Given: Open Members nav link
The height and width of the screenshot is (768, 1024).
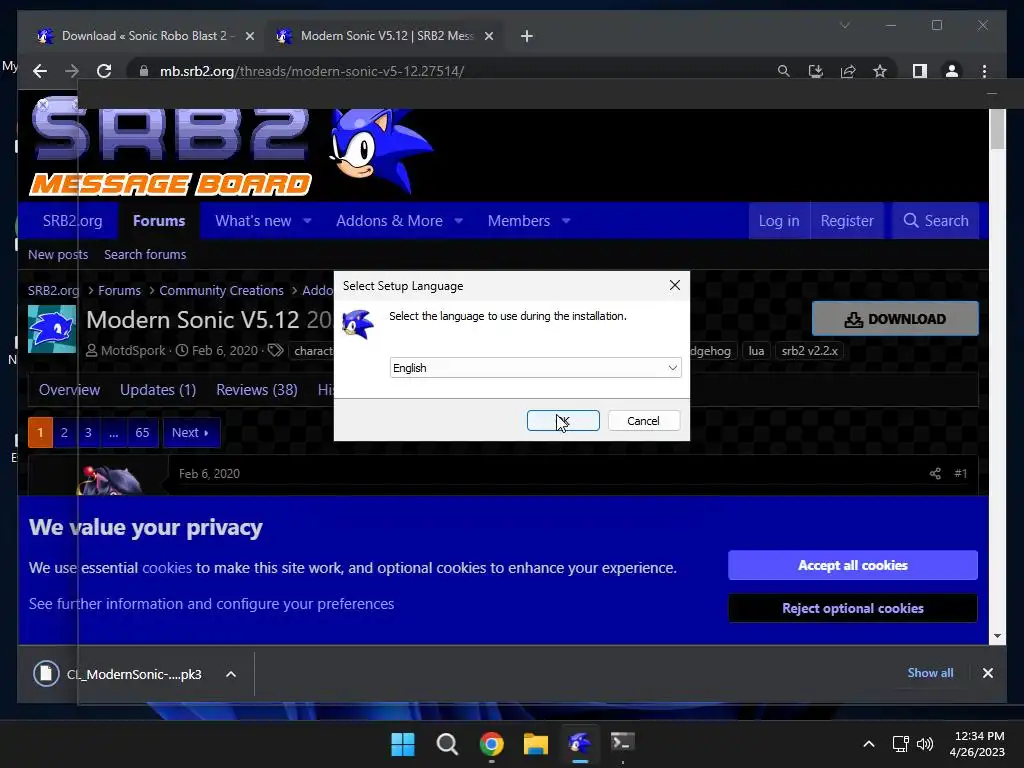Looking at the screenshot, I should click(519, 221).
